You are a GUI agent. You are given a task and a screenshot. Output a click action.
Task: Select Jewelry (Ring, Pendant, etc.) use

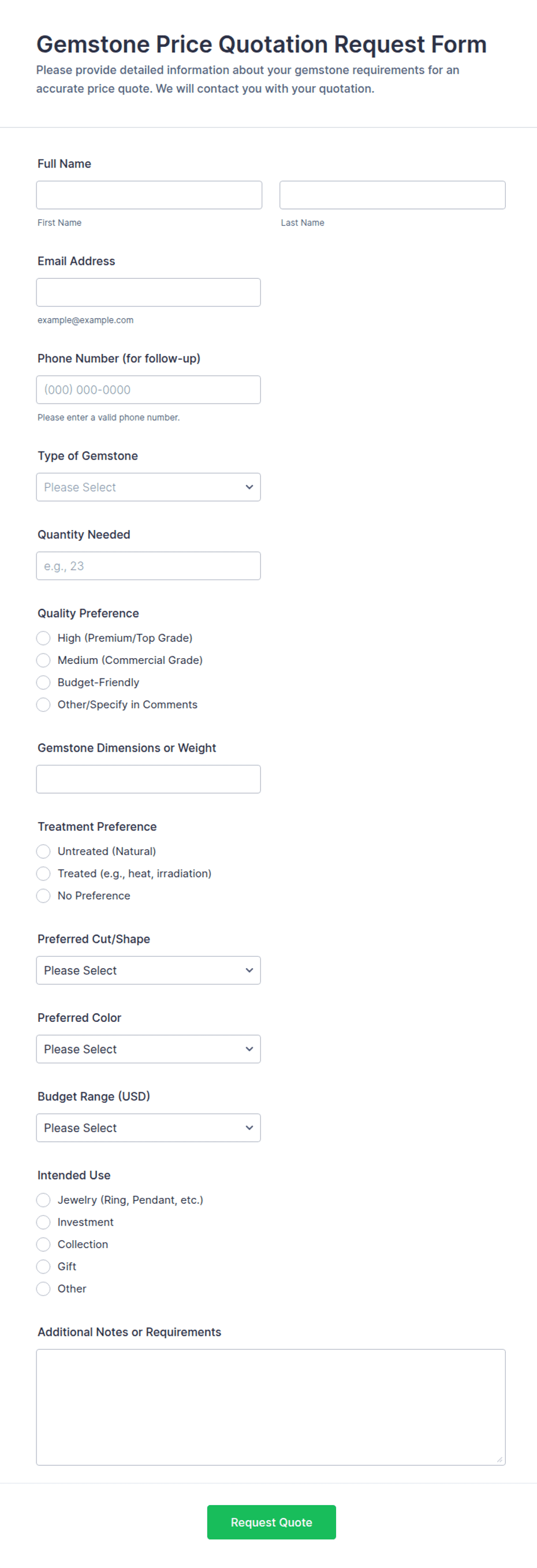tap(43, 1200)
